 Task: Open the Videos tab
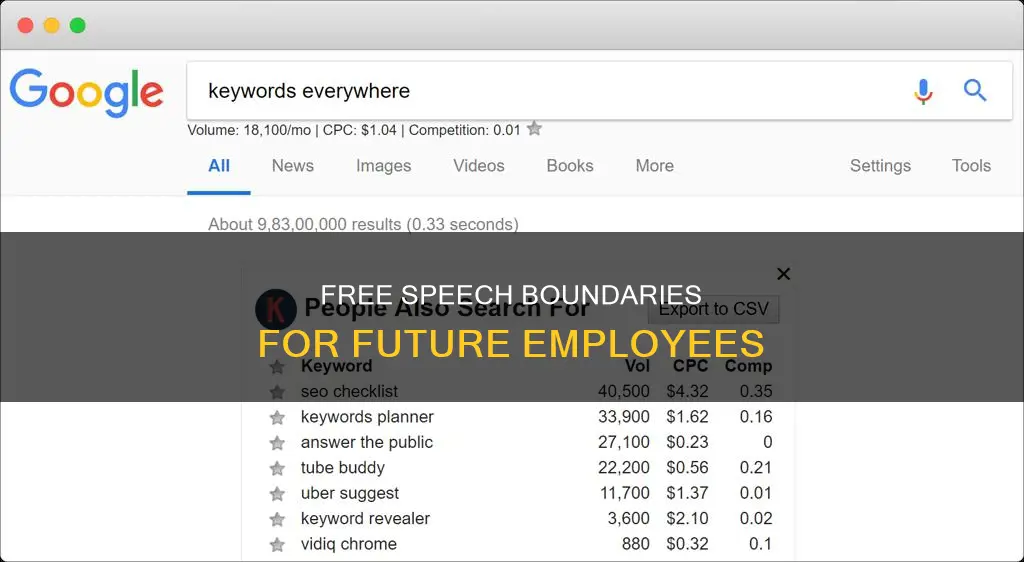pyautogui.click(x=479, y=166)
